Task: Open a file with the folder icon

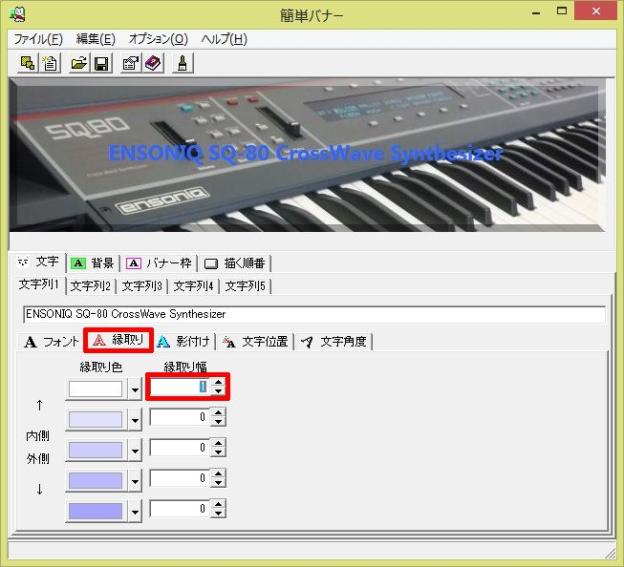Action: (79, 63)
